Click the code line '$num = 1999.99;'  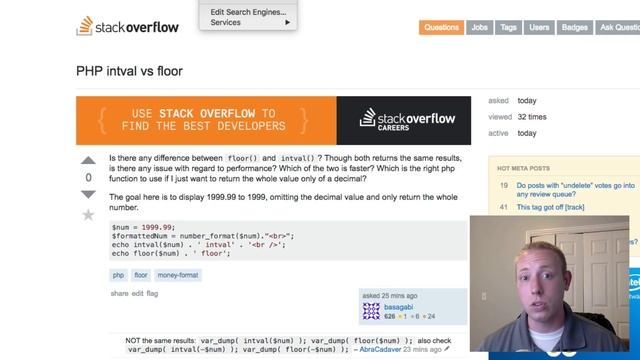click(x=143, y=227)
